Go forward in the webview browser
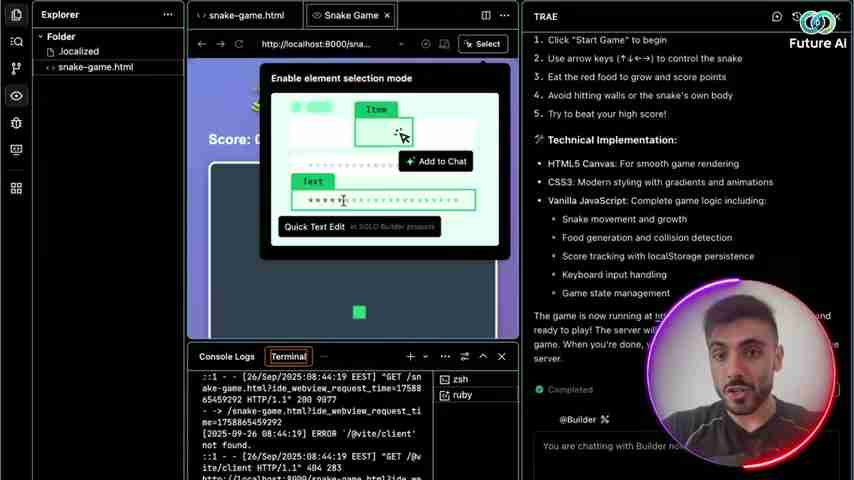Screen dimensions: 854x480 pos(221,44)
